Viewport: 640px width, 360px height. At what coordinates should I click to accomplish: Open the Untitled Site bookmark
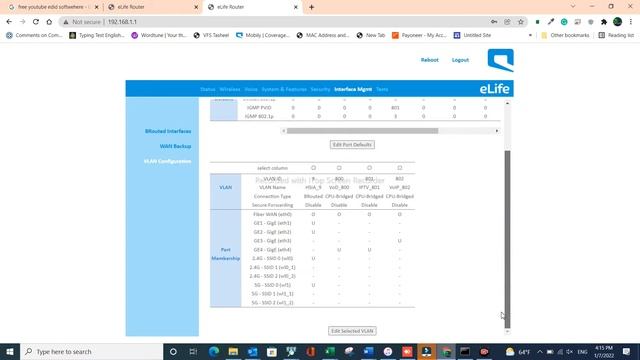point(472,35)
